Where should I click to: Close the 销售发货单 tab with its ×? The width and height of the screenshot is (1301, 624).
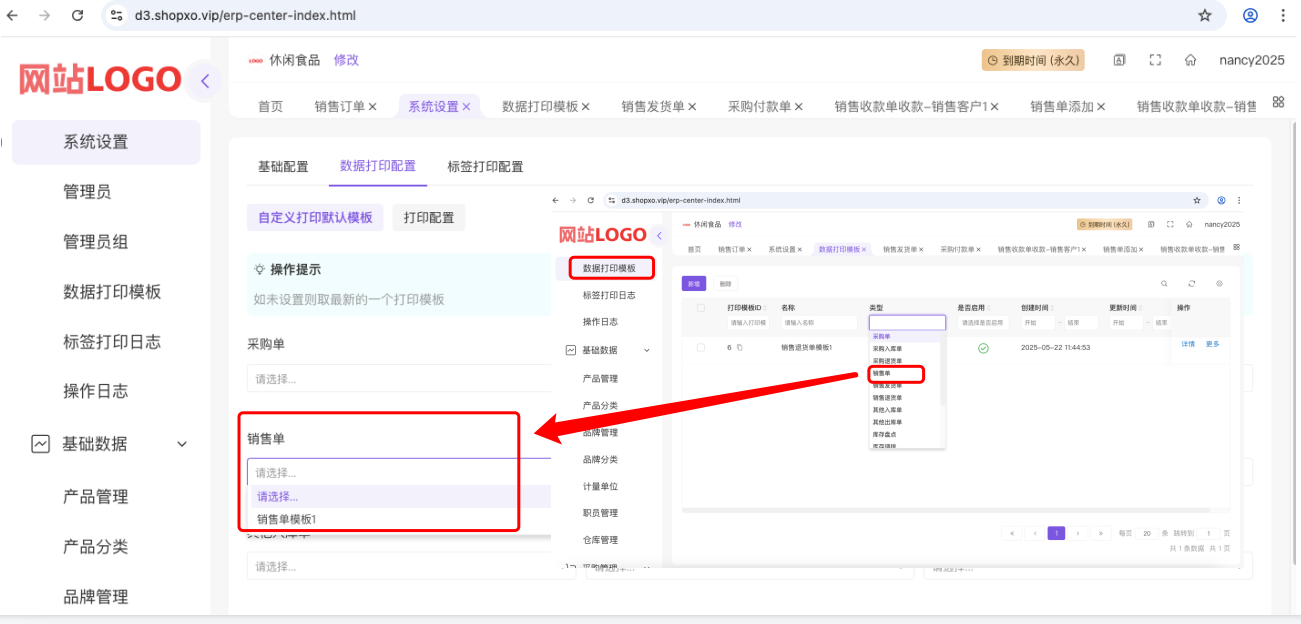[692, 106]
